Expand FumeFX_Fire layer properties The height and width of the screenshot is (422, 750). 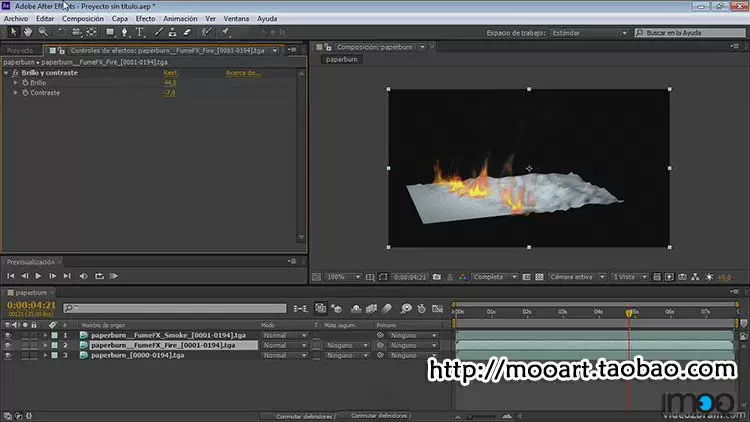point(45,345)
